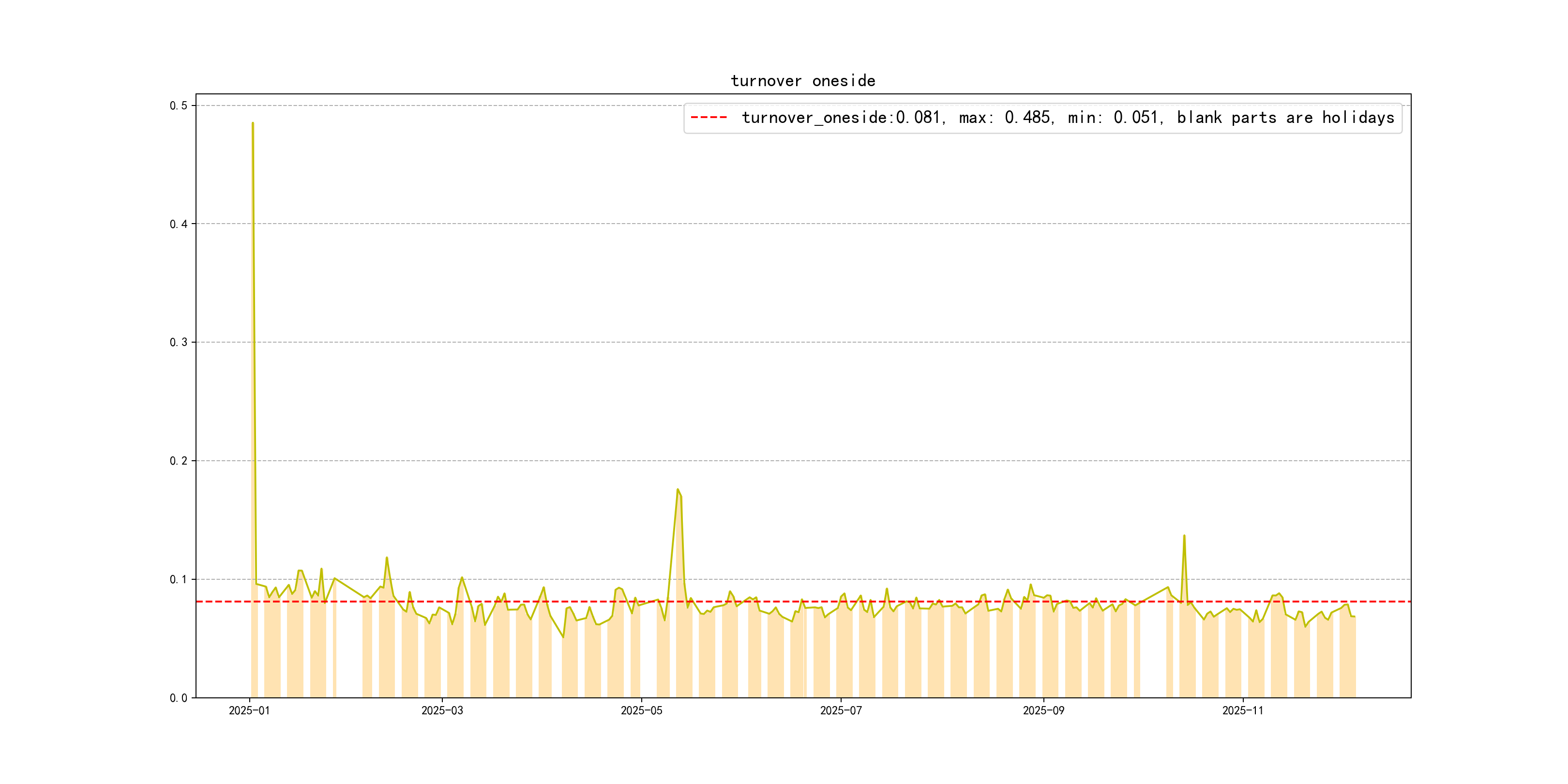Click the chart title 'turnover oneside'
Image resolution: width=1568 pixels, height=784 pixels.
(x=802, y=81)
